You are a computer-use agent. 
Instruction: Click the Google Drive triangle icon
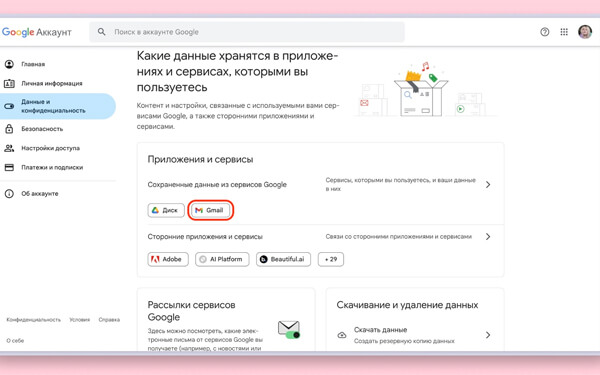(155, 210)
